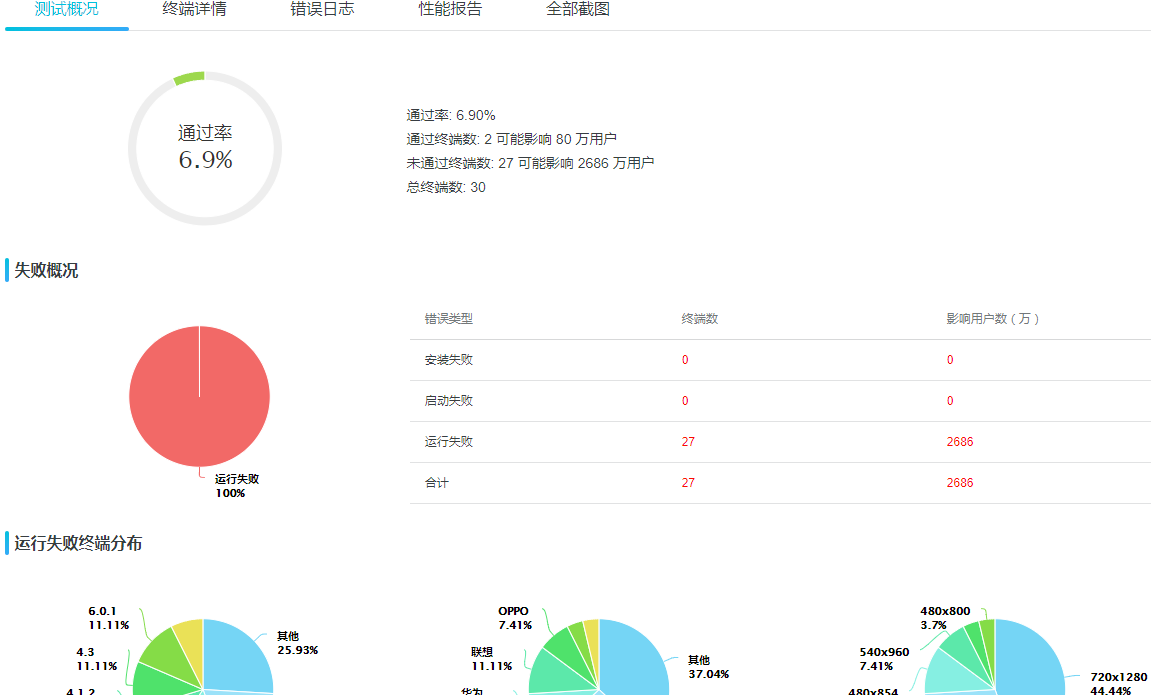Click the green pass segment of the donut

pos(189,78)
